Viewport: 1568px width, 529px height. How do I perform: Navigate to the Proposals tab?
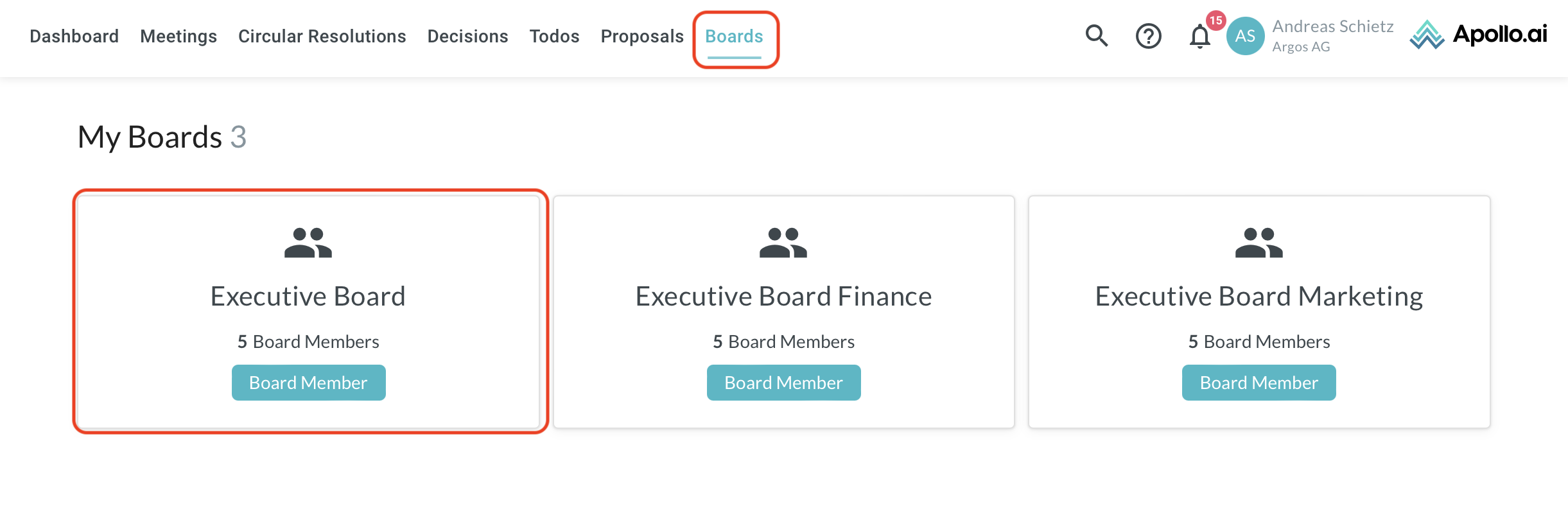point(642,37)
